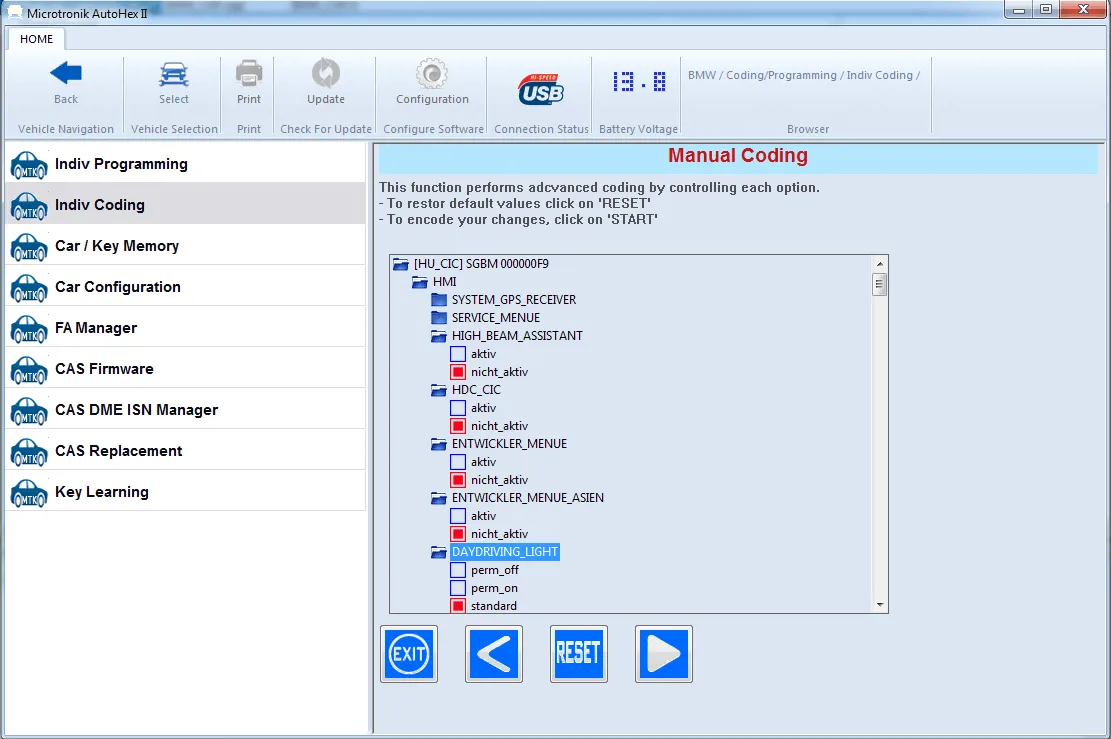Select the perm_on checkbox
The height and width of the screenshot is (739, 1111).
(x=458, y=588)
